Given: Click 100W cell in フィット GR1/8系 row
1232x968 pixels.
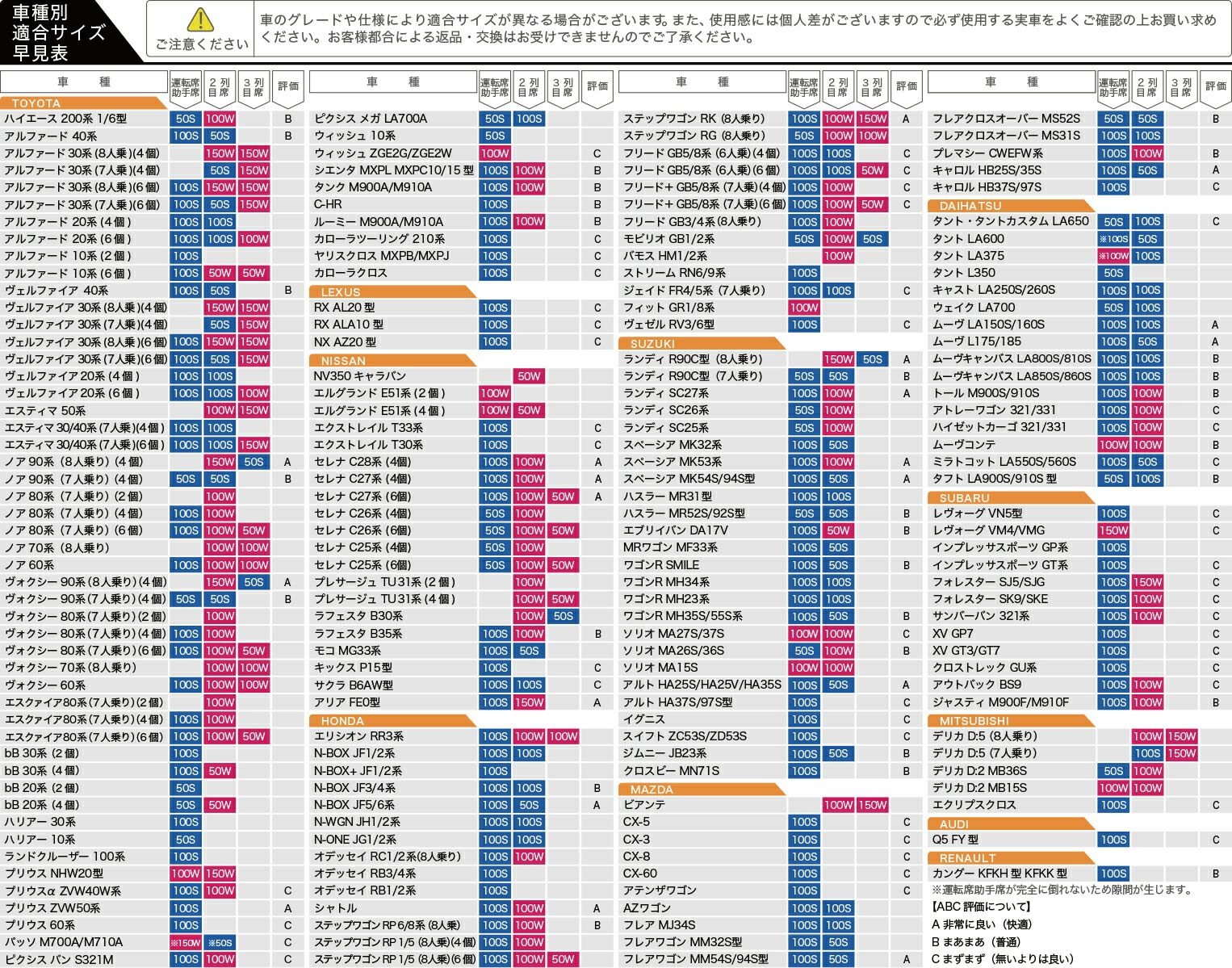Looking at the screenshot, I should click(804, 308).
